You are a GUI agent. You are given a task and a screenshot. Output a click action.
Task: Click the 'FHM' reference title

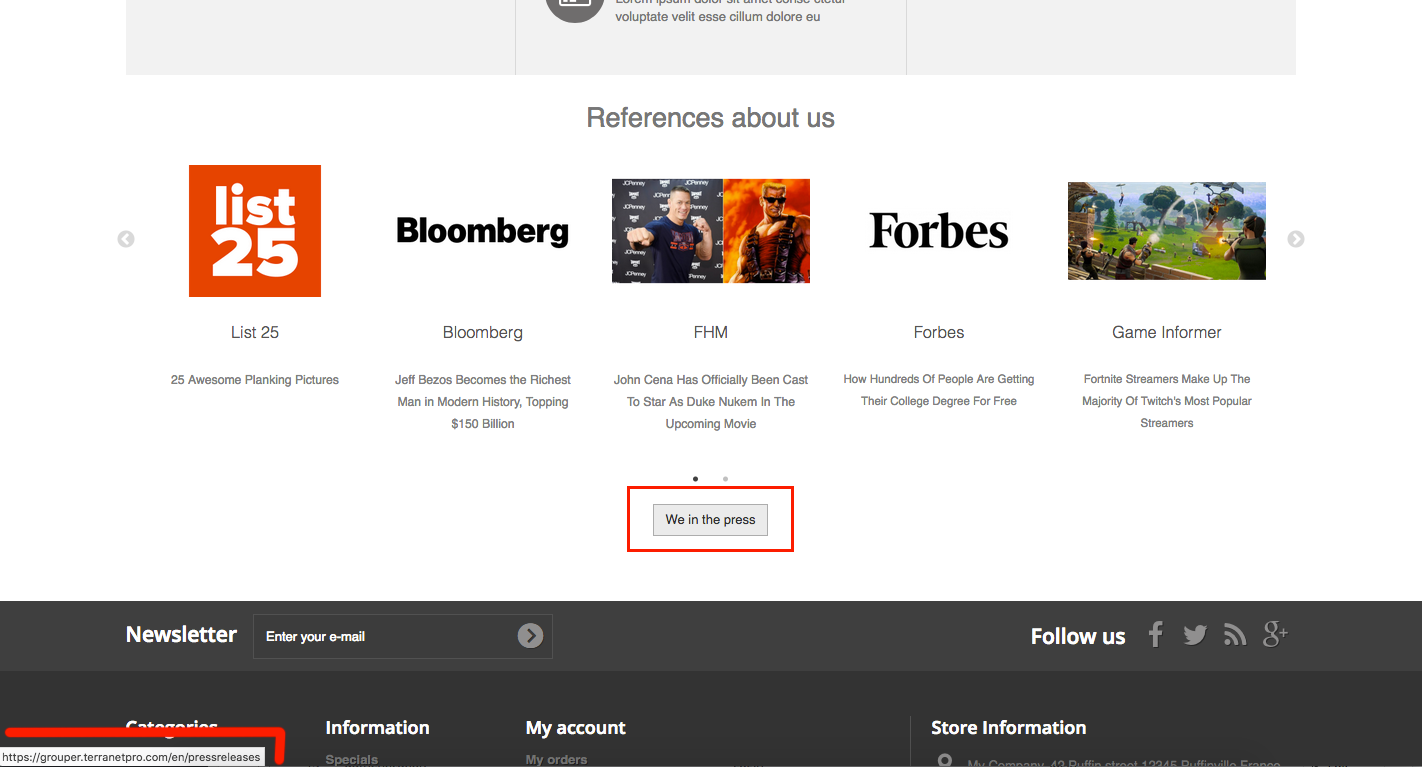pos(711,332)
